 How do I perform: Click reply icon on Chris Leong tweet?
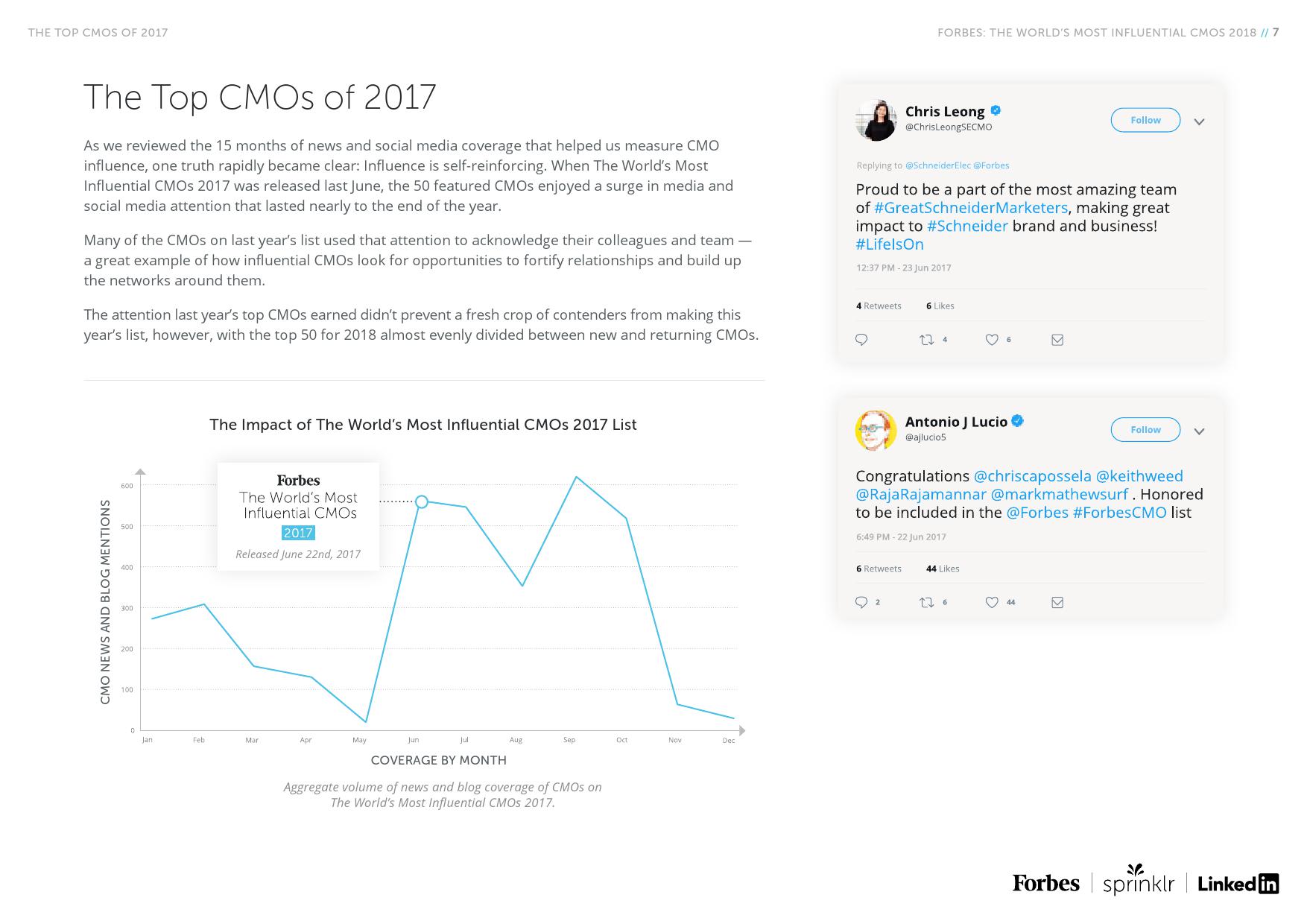(x=861, y=340)
